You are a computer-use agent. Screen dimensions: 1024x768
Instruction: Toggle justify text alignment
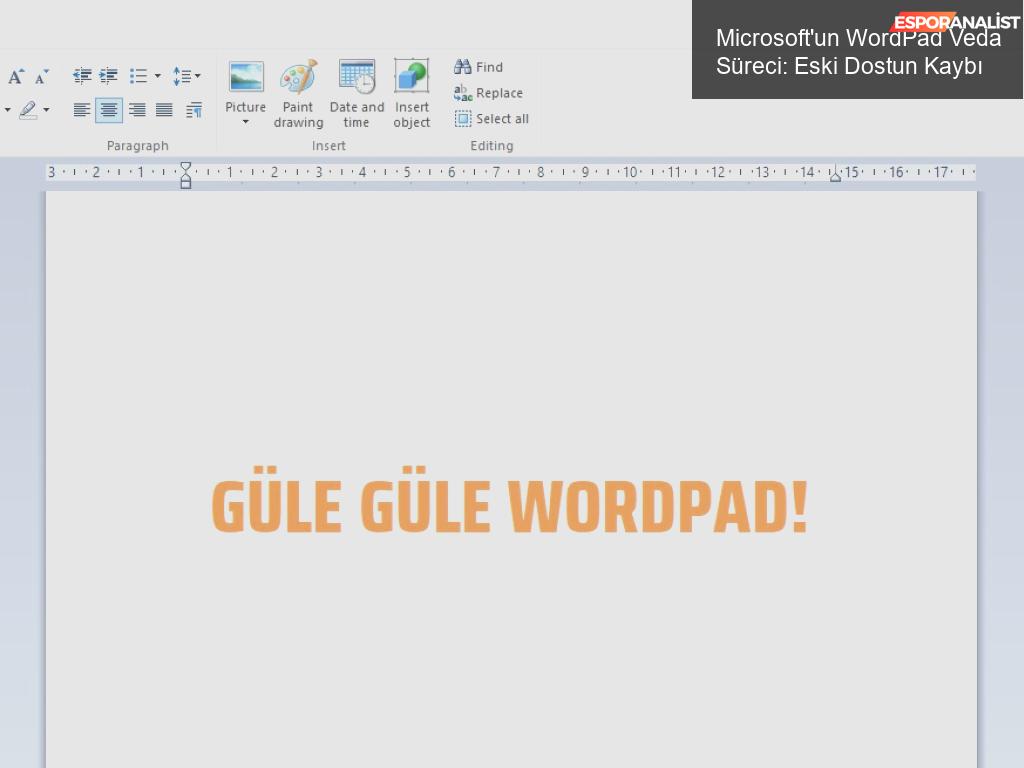click(164, 110)
